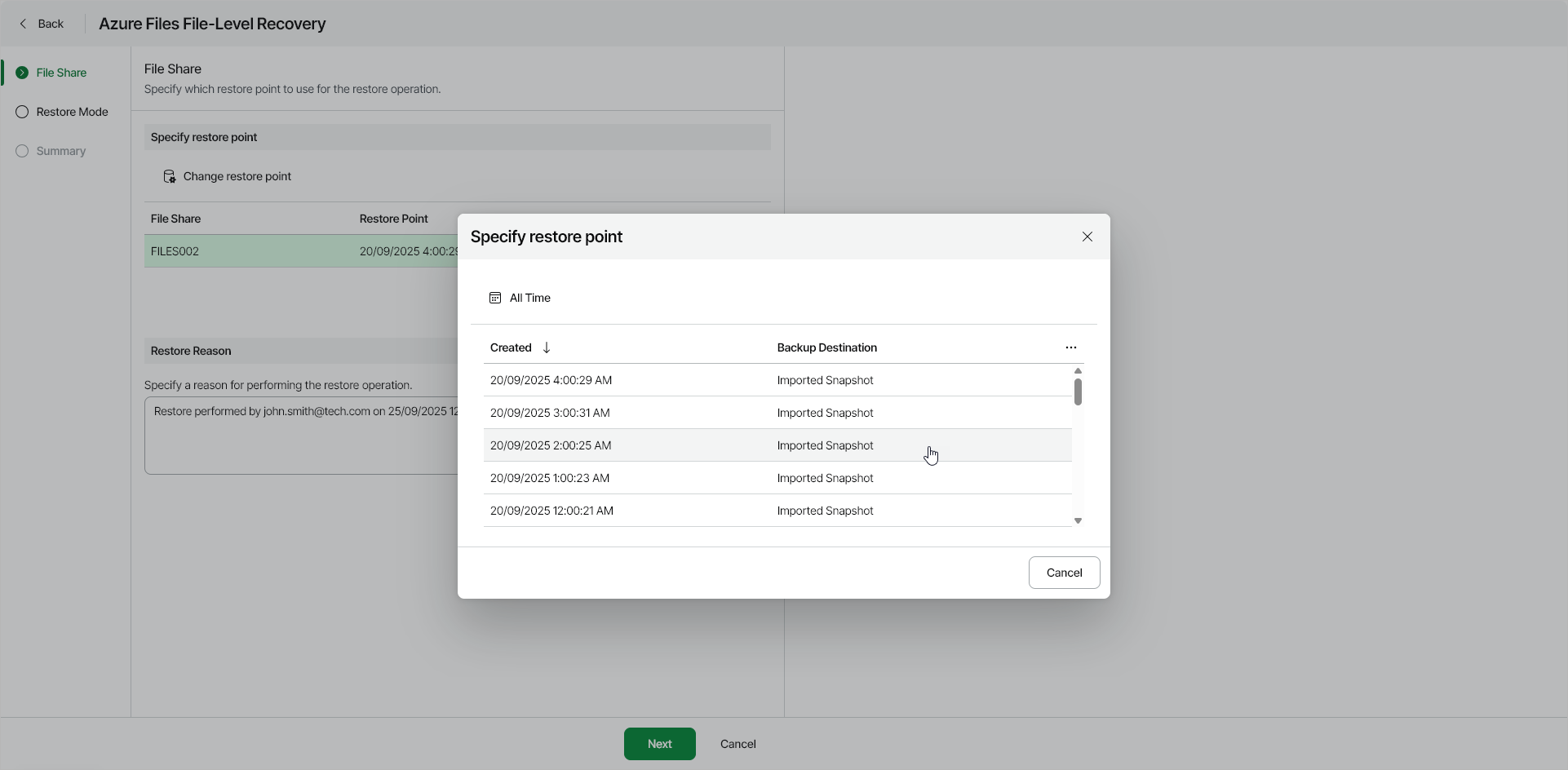Screen dimensions: 1568x770
Task: Click the green File Share progress indicator
Action: tap(21, 73)
